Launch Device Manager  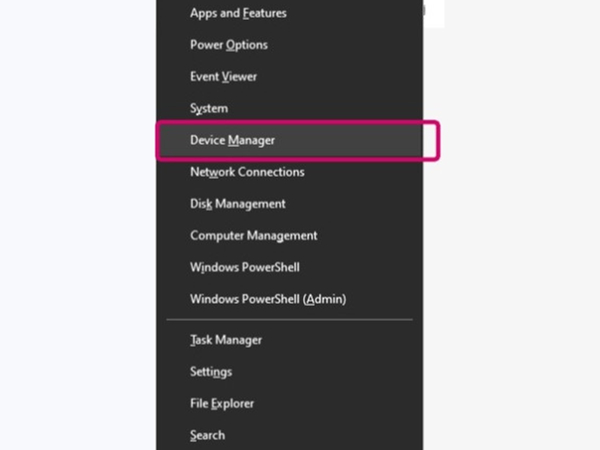pyautogui.click(x=290, y=140)
